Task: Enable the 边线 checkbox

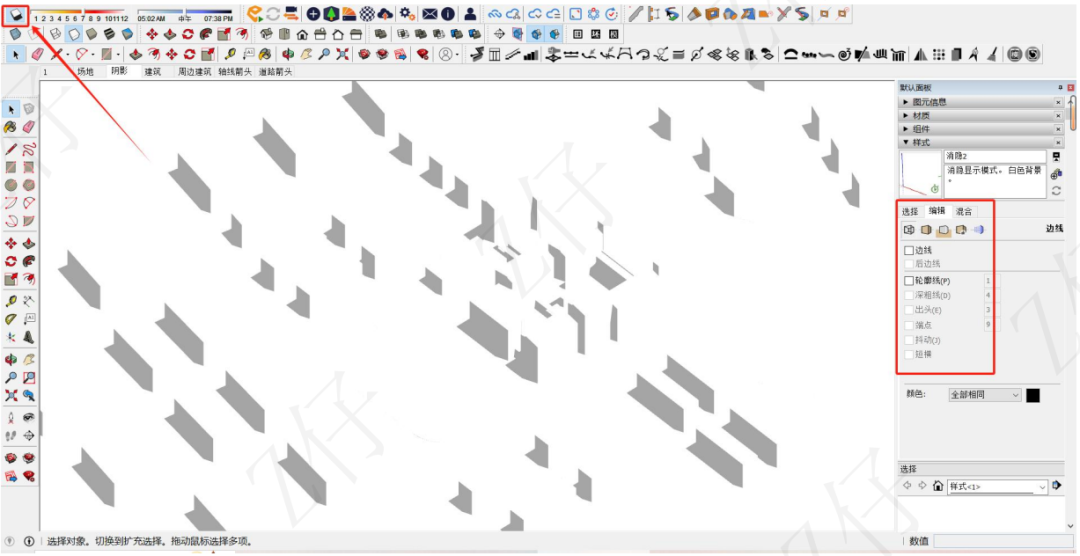Action: pos(908,250)
